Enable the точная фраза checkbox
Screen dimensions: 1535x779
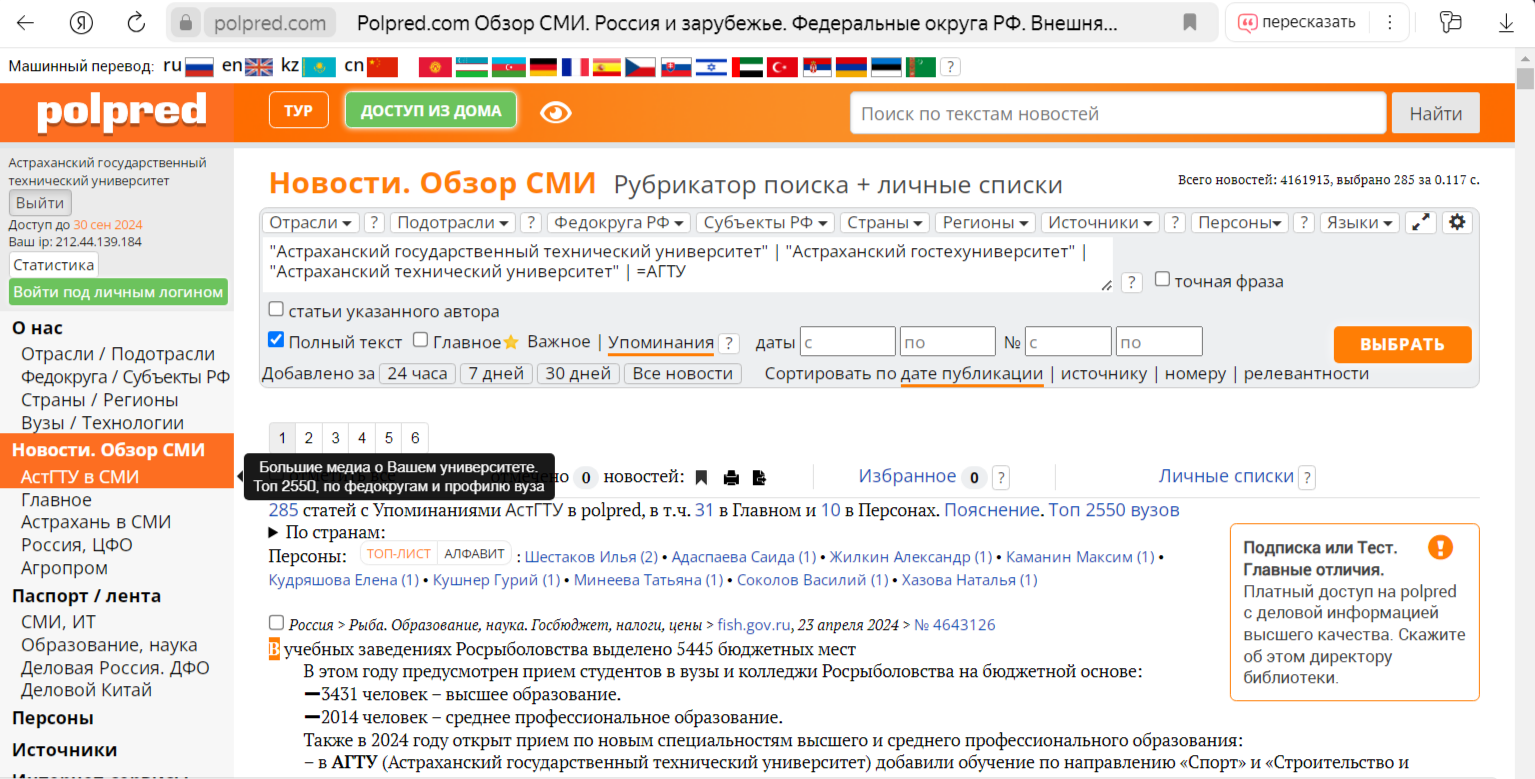pos(1162,280)
